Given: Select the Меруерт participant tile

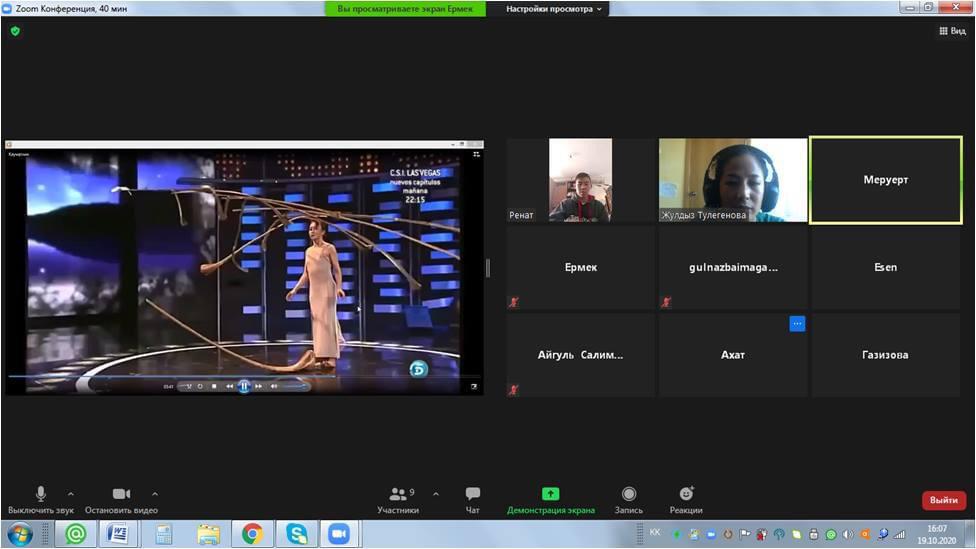Looking at the screenshot, I should [x=886, y=180].
